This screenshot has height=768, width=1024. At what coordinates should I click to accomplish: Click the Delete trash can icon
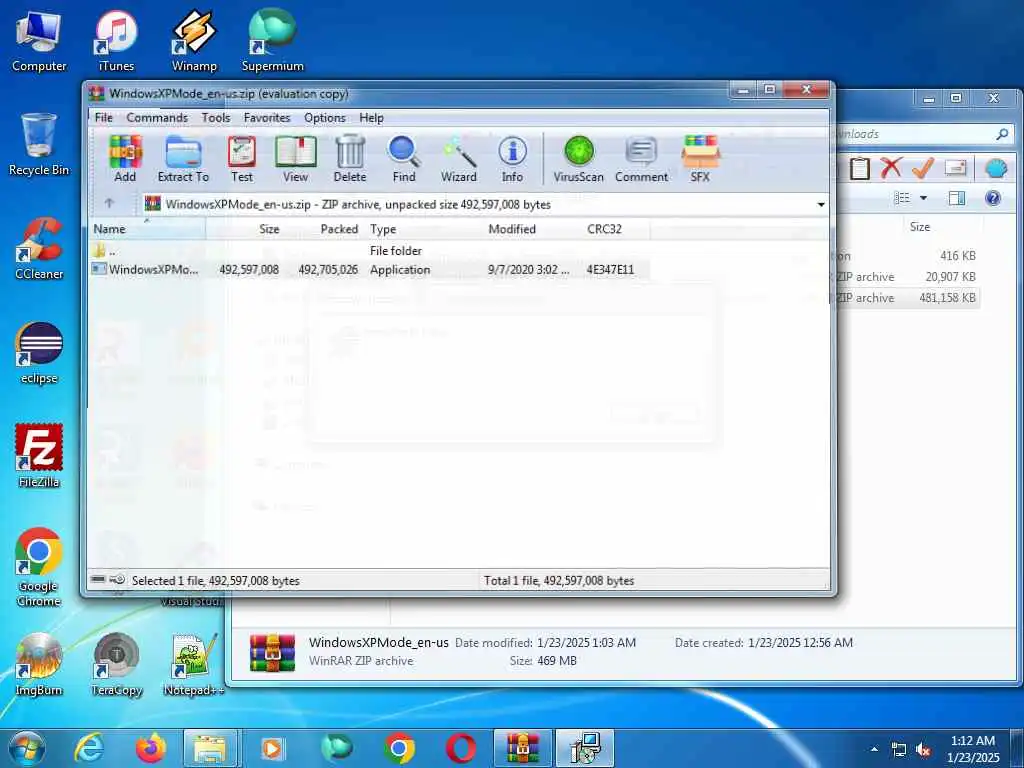coord(349,159)
